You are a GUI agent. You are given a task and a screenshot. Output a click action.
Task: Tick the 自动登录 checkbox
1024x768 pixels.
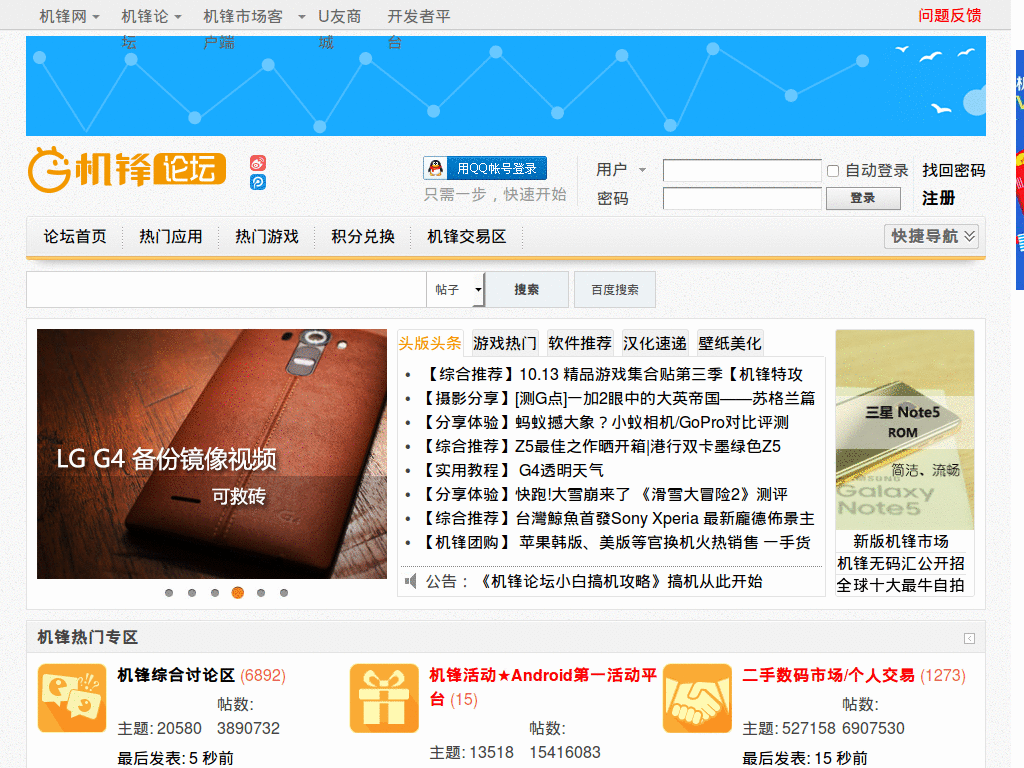[x=833, y=171]
